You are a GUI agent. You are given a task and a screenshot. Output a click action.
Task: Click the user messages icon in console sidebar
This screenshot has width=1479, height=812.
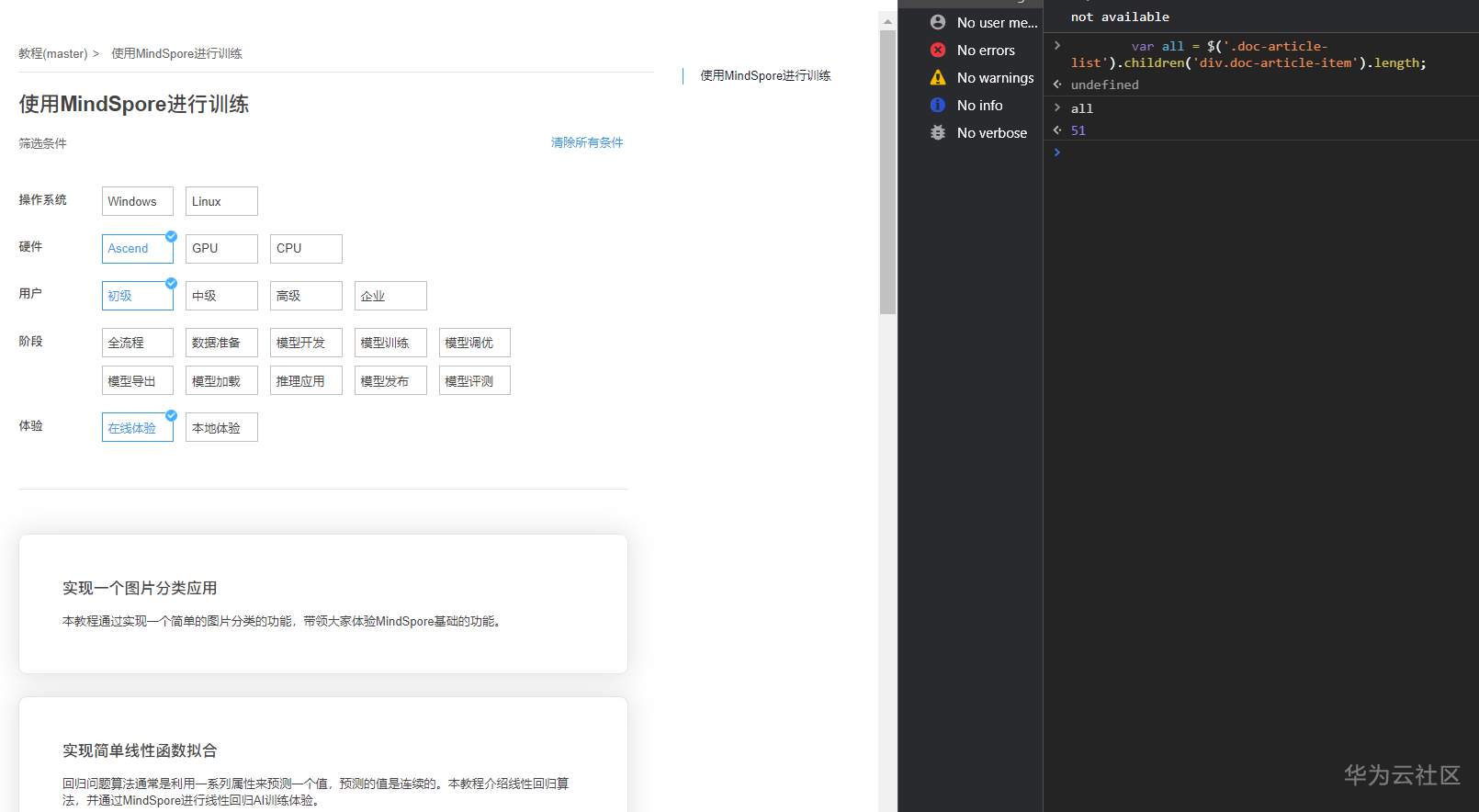click(x=937, y=22)
